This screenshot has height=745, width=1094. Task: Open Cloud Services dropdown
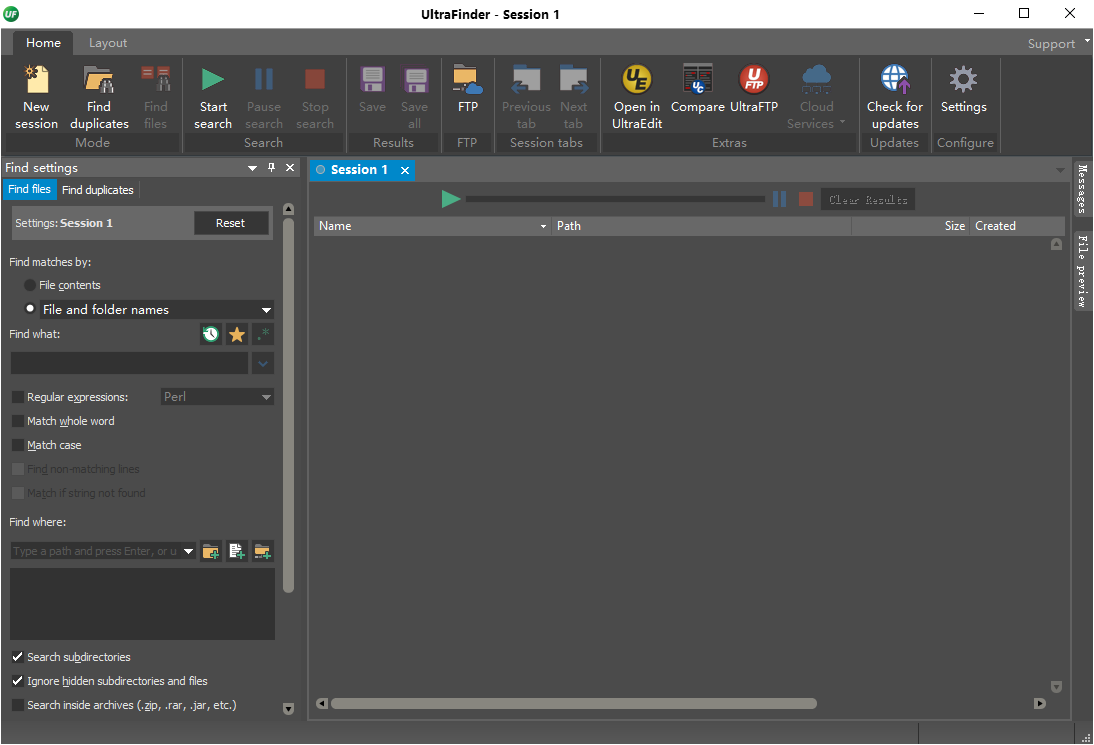click(816, 97)
